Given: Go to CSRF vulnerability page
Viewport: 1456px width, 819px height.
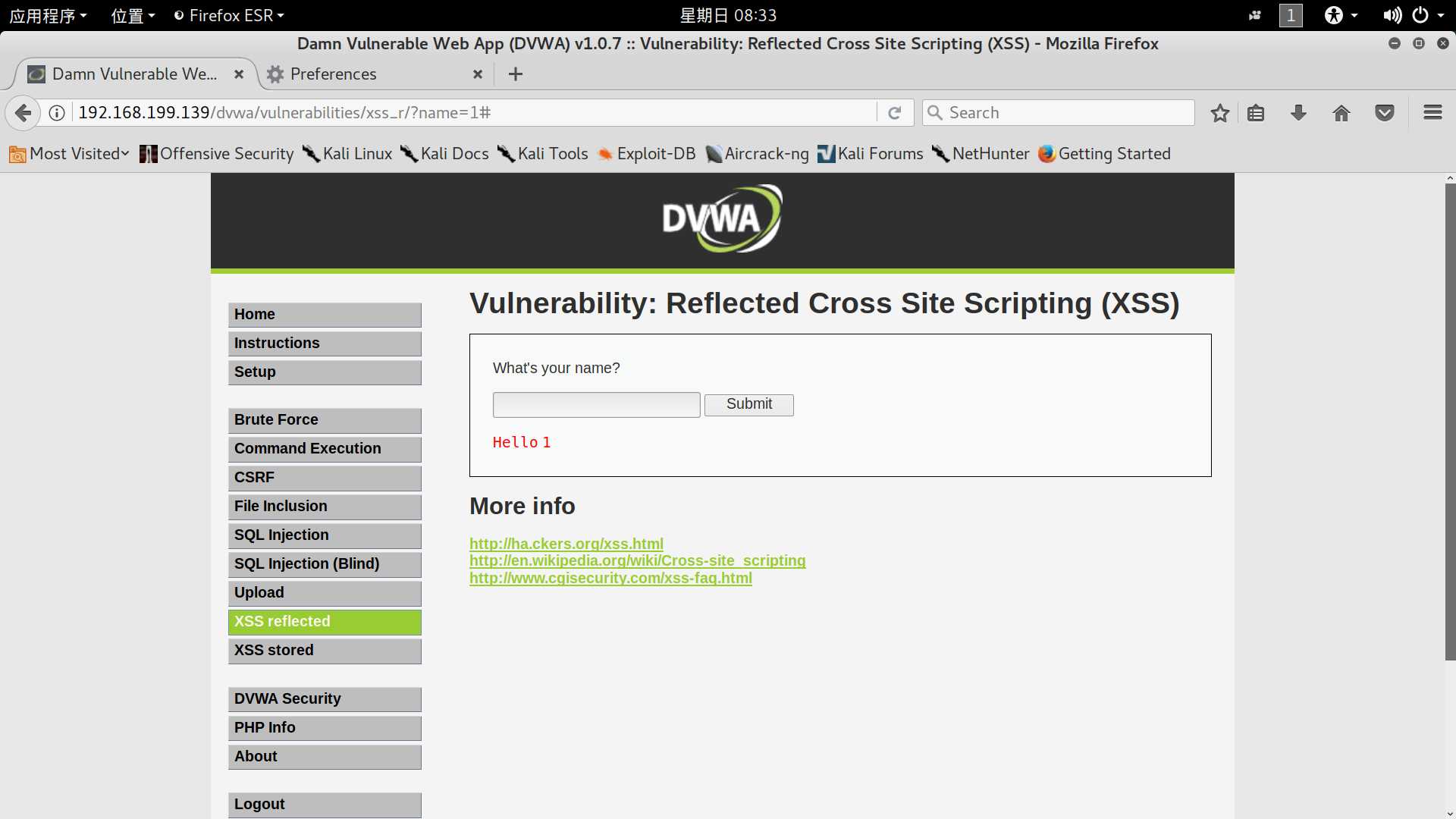Looking at the screenshot, I should tap(325, 478).
